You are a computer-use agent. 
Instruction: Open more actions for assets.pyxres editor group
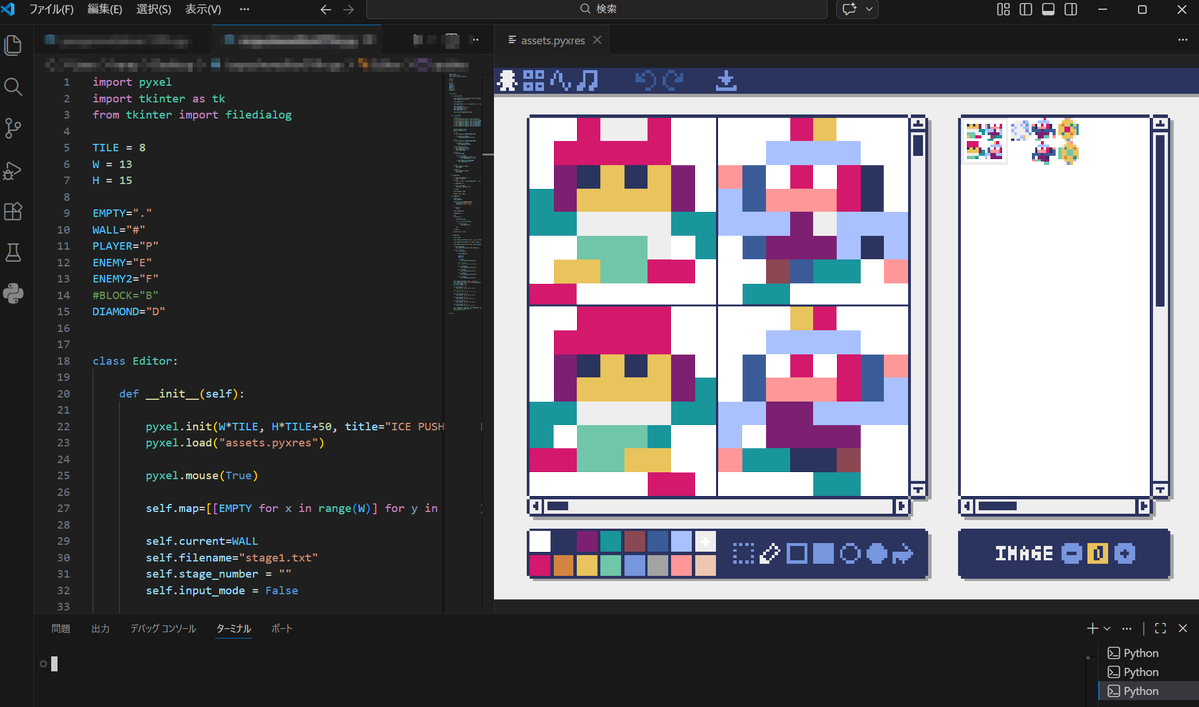pos(1183,40)
